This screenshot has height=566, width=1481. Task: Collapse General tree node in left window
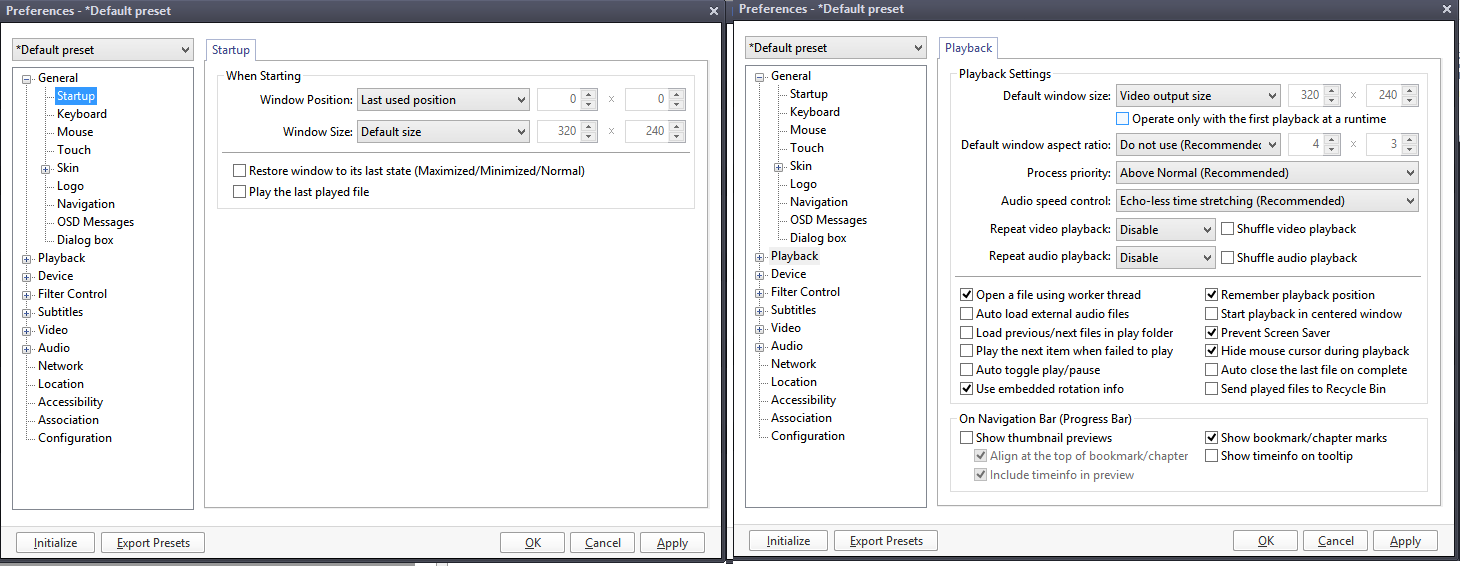point(27,78)
